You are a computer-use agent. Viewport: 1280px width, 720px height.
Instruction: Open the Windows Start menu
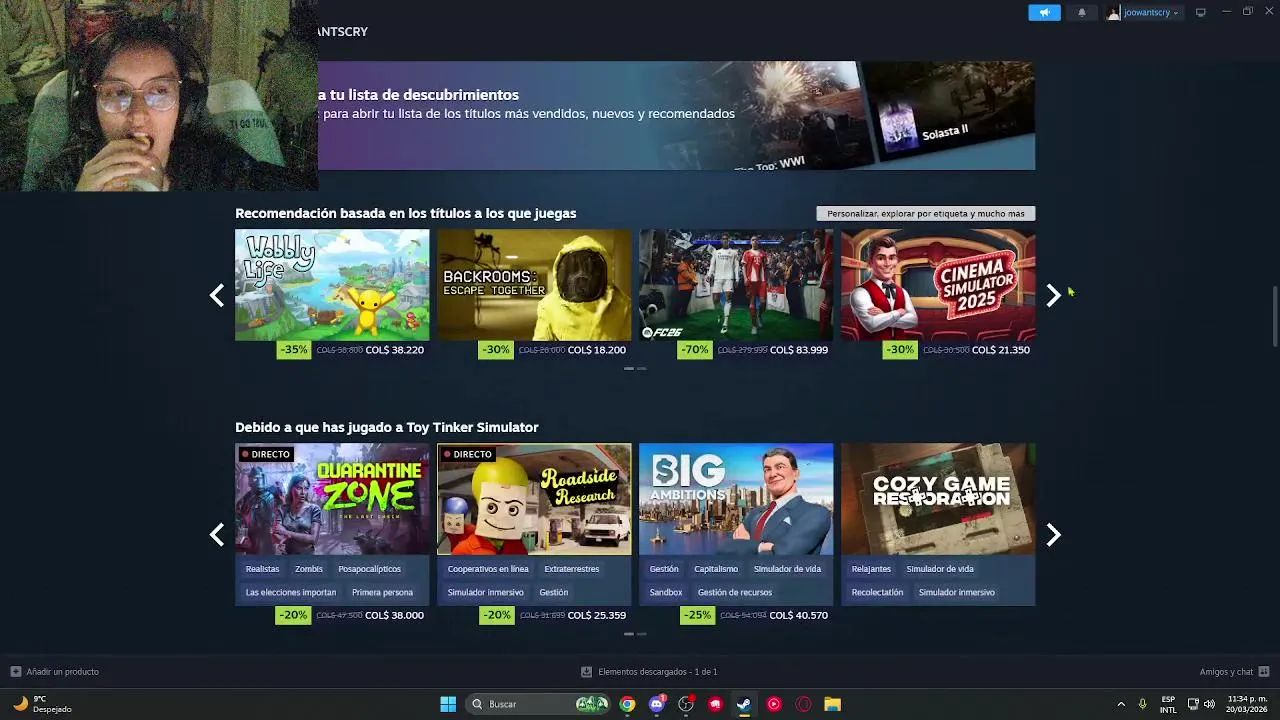(x=448, y=704)
